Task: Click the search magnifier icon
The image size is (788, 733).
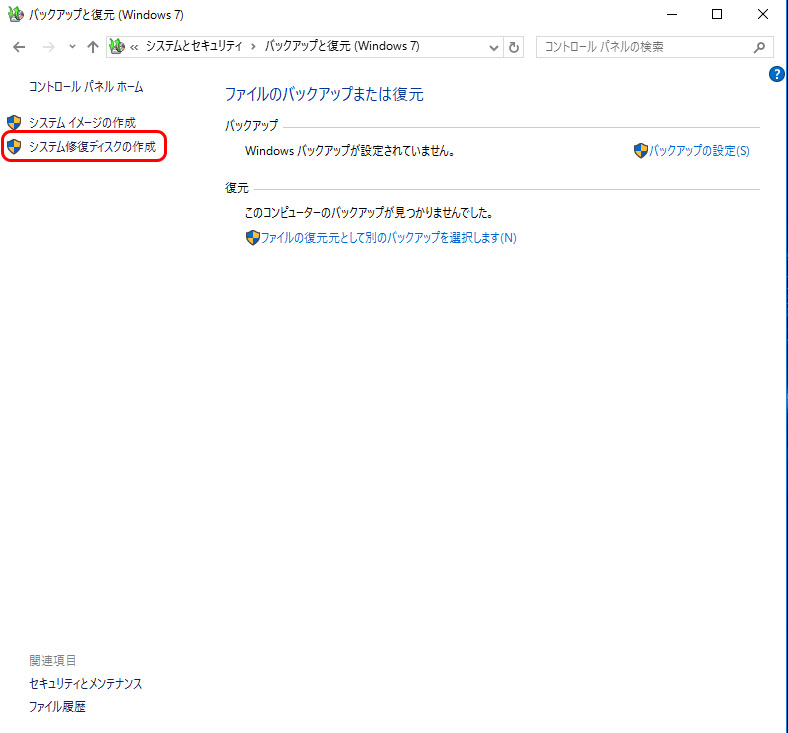Action: tap(759, 47)
